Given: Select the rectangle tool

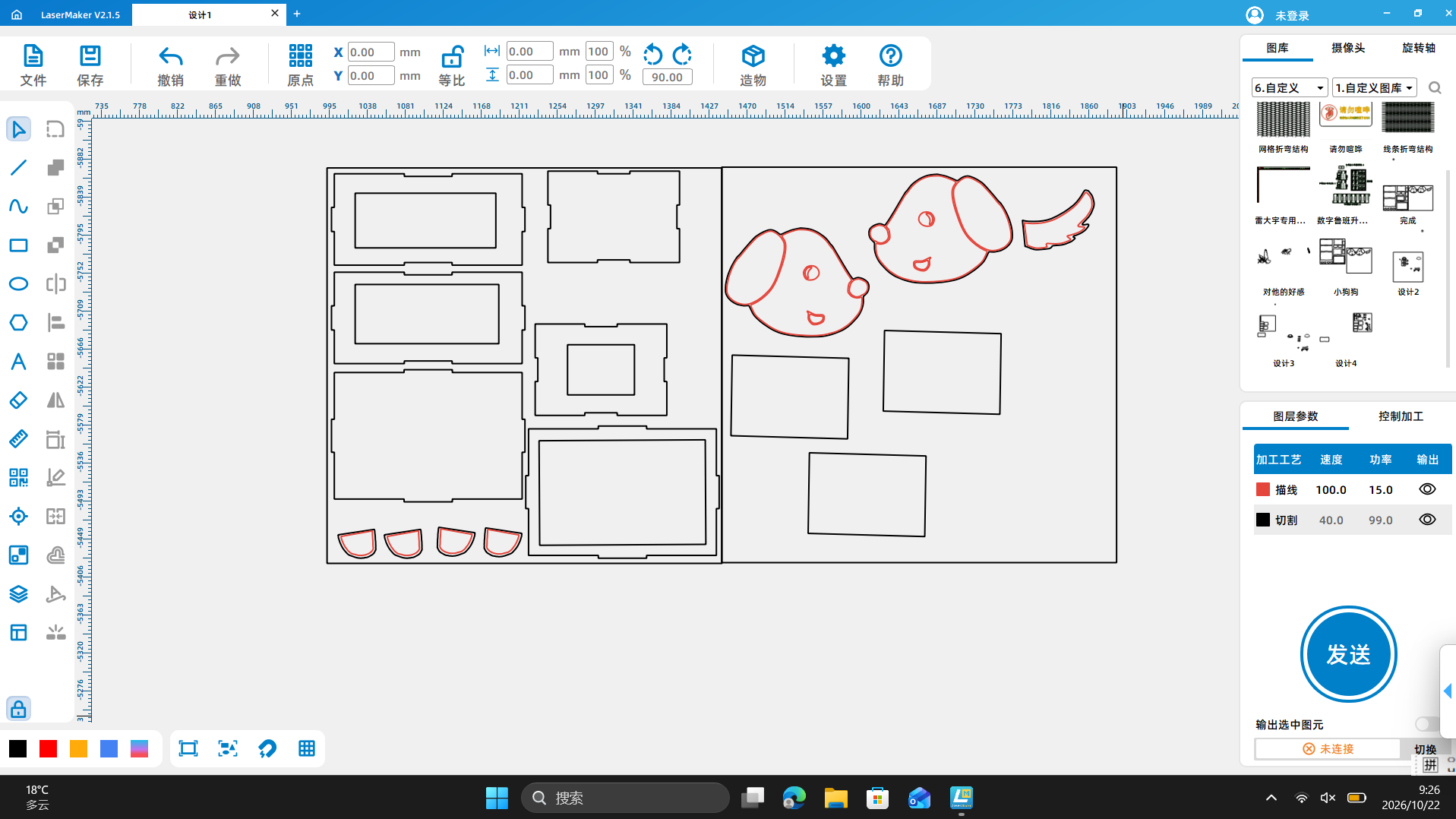Looking at the screenshot, I should point(18,245).
